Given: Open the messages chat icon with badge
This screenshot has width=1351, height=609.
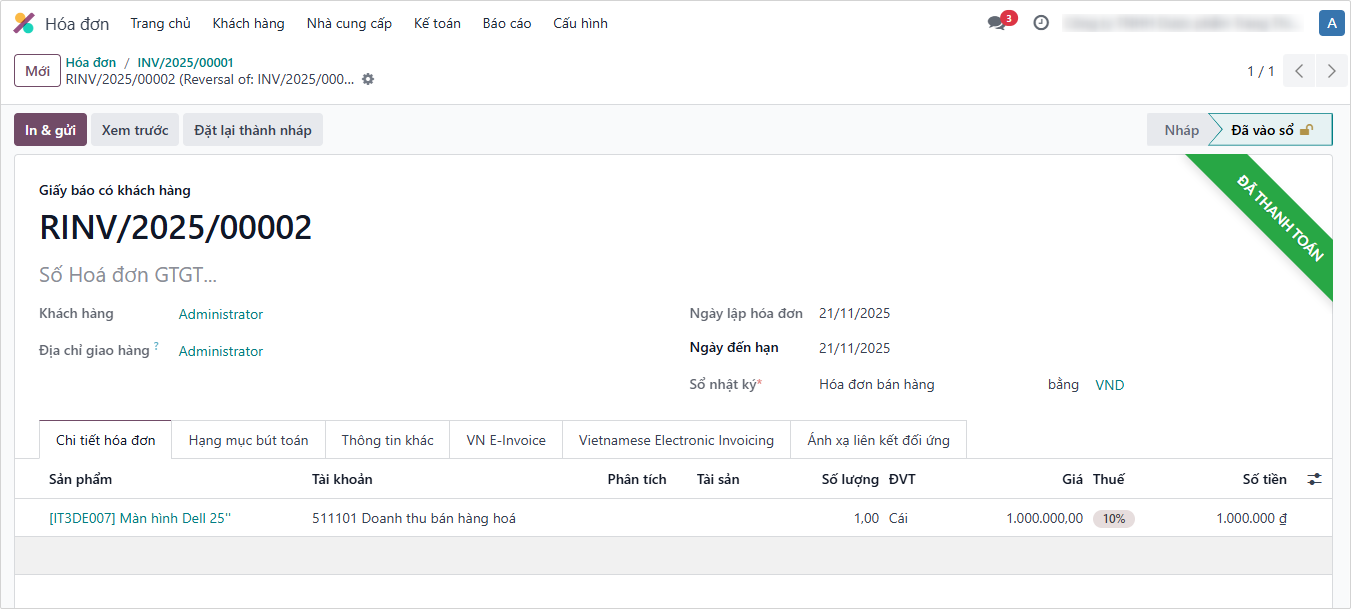Looking at the screenshot, I should point(996,23).
